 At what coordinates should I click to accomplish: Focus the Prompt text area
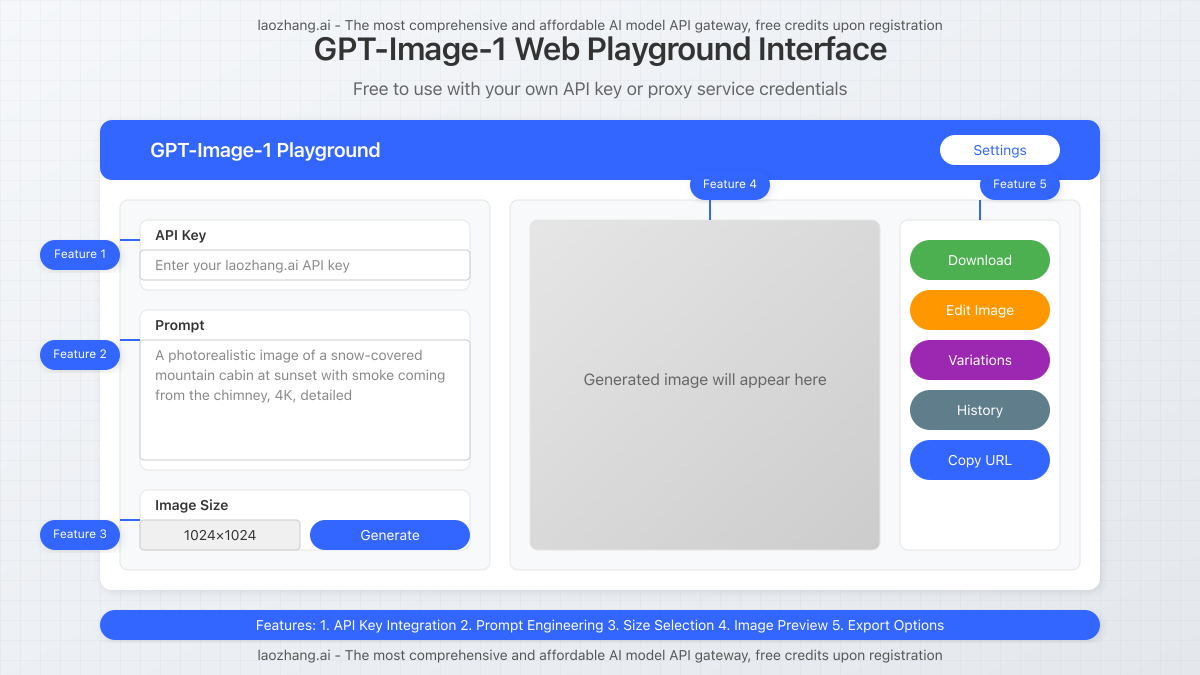[305, 400]
